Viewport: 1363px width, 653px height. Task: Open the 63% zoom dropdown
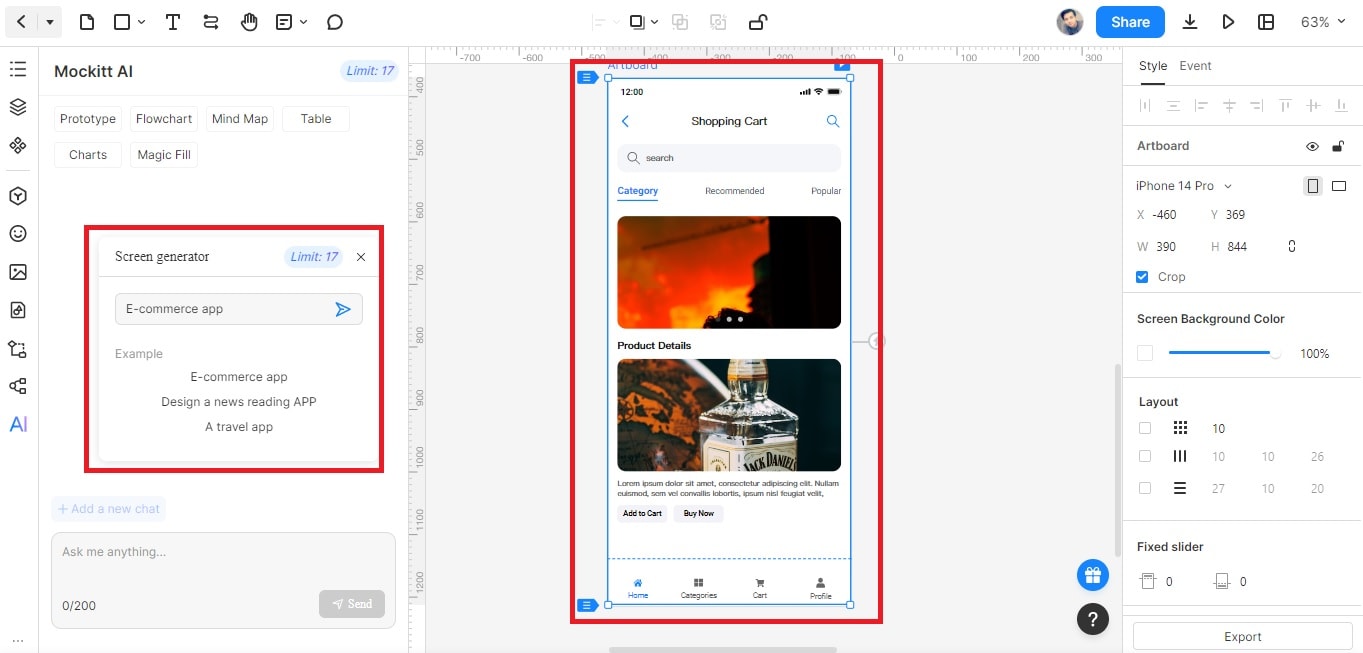[1323, 21]
